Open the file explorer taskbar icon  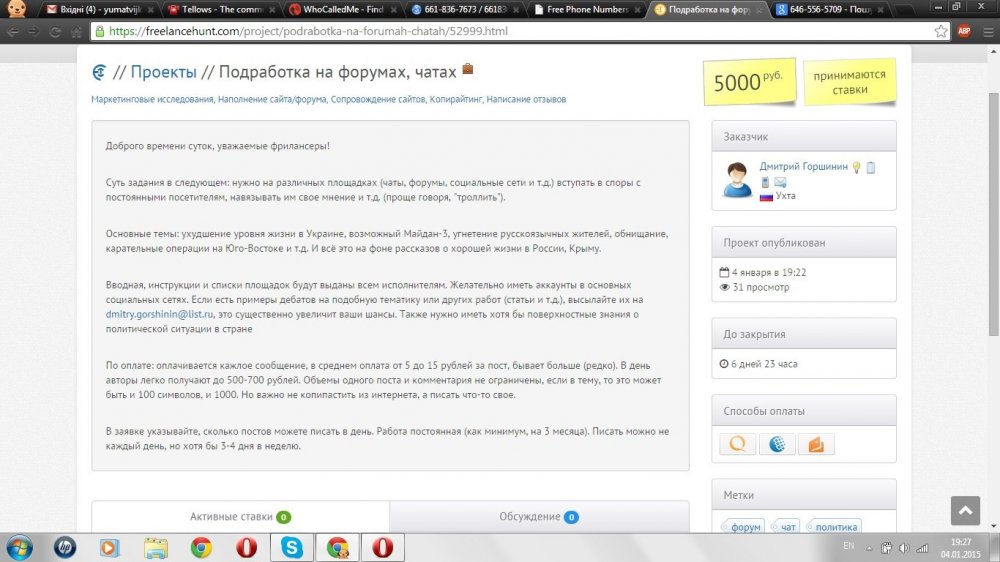tap(156, 548)
